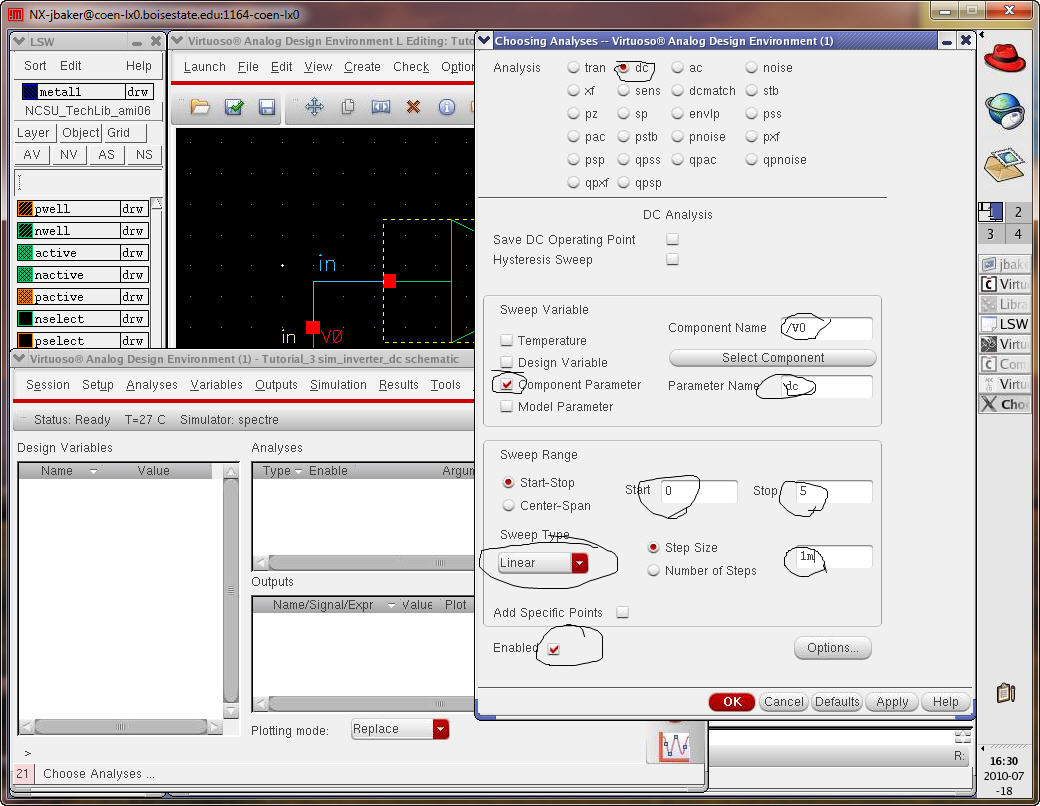Enable the Save DC Operating Point checkbox
Image resolution: width=1040 pixels, height=806 pixels.
[672, 240]
